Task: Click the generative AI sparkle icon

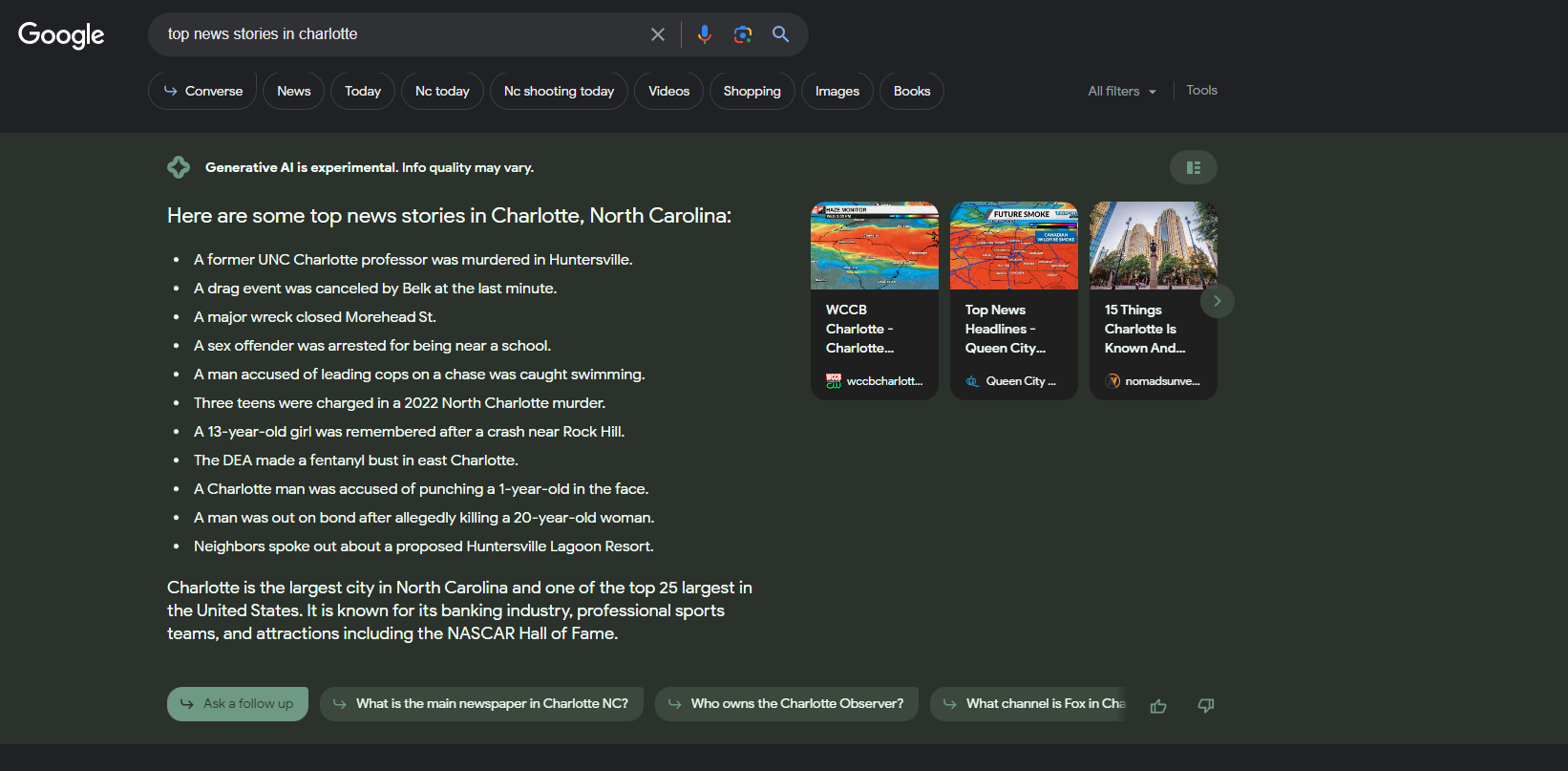Action: coord(179,167)
